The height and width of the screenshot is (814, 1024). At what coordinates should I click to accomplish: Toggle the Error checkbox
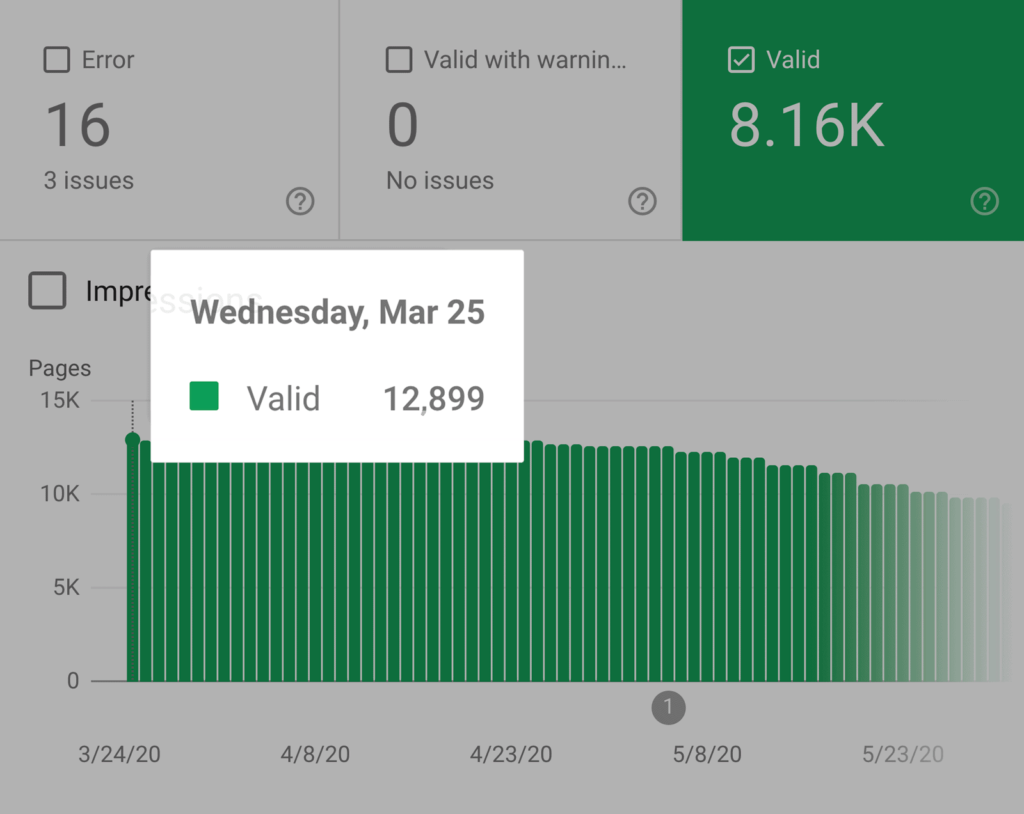(56, 61)
